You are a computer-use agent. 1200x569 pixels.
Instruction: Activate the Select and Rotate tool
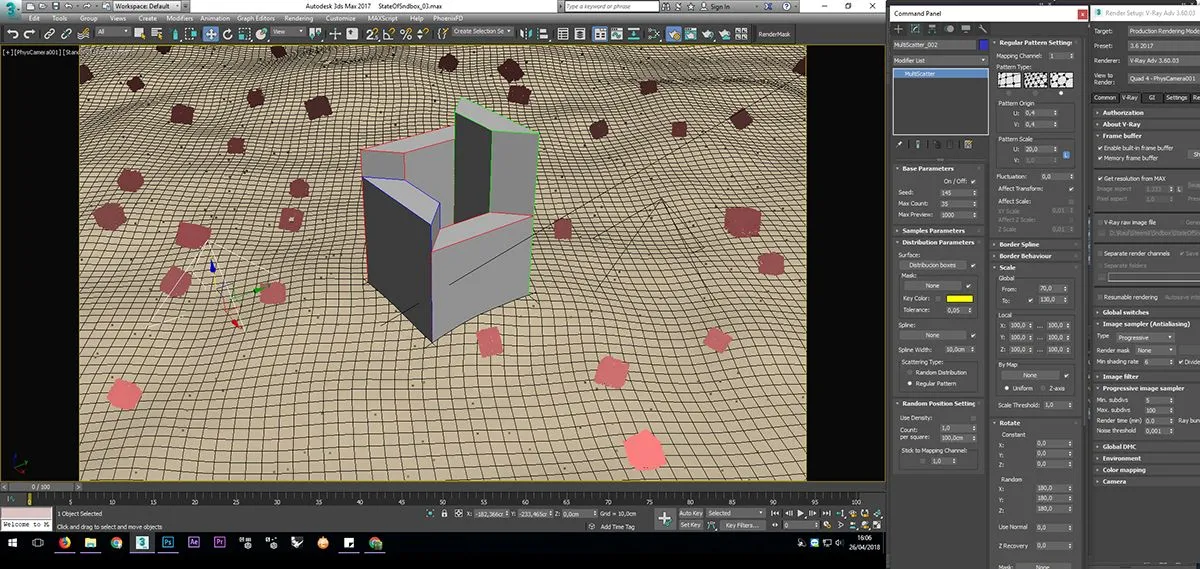[229, 33]
